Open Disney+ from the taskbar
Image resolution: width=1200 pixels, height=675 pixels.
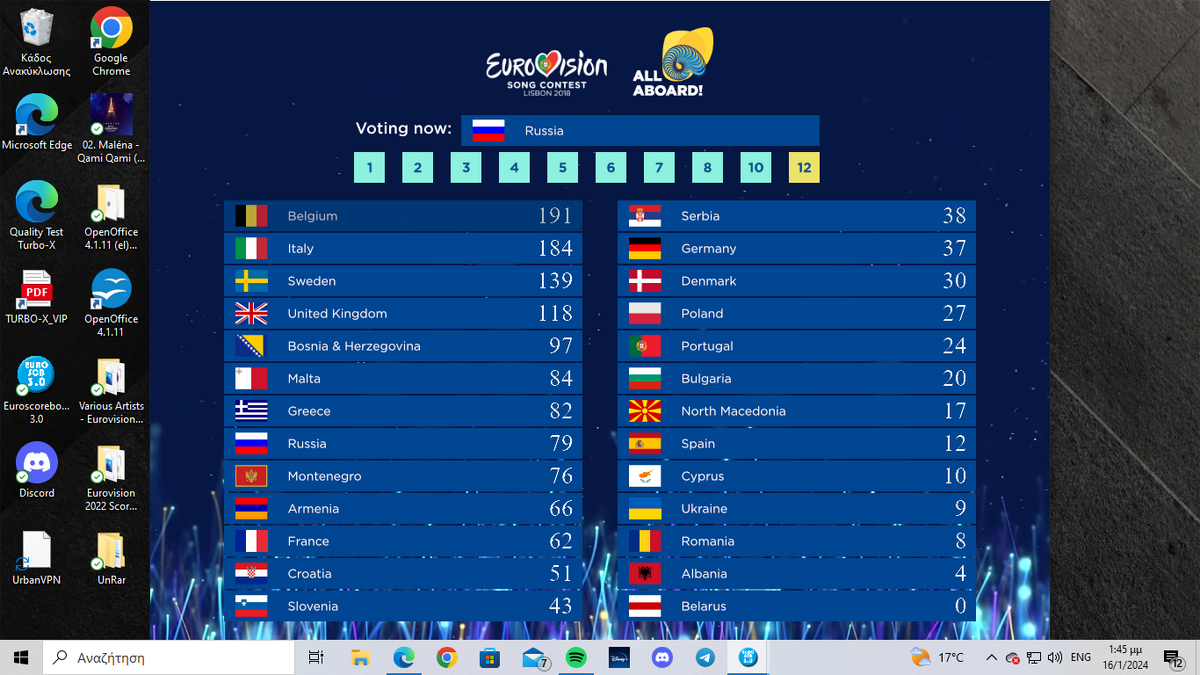(619, 657)
